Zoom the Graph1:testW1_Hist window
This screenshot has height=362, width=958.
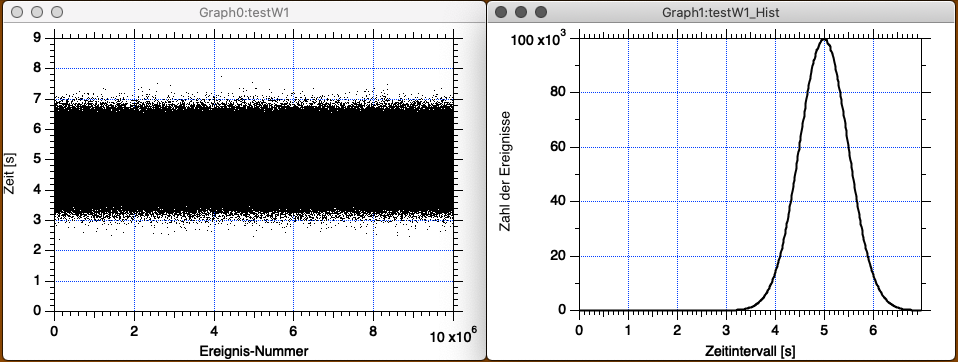(541, 12)
